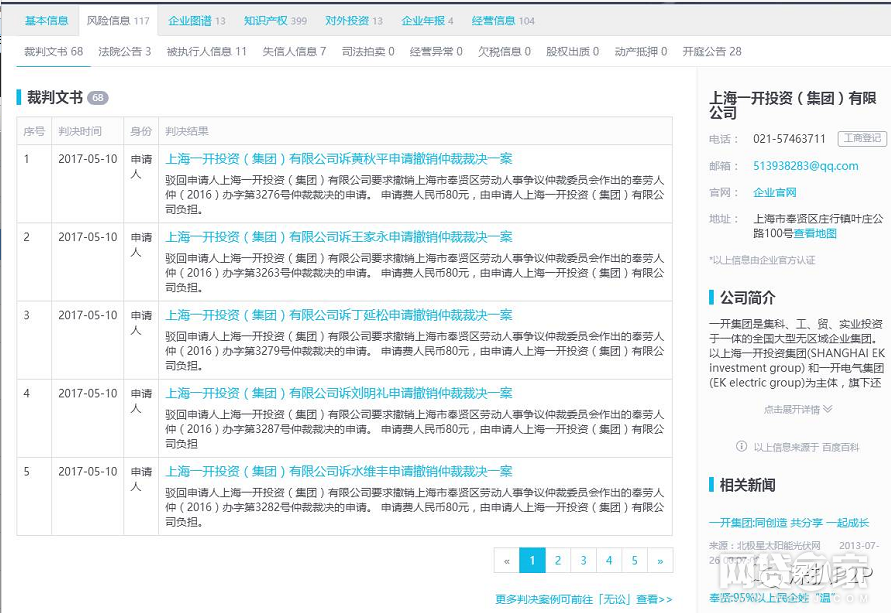Follow the 更多判决案例可前往「无讼」查看 link
This screenshot has height=613, width=891.
point(584,599)
